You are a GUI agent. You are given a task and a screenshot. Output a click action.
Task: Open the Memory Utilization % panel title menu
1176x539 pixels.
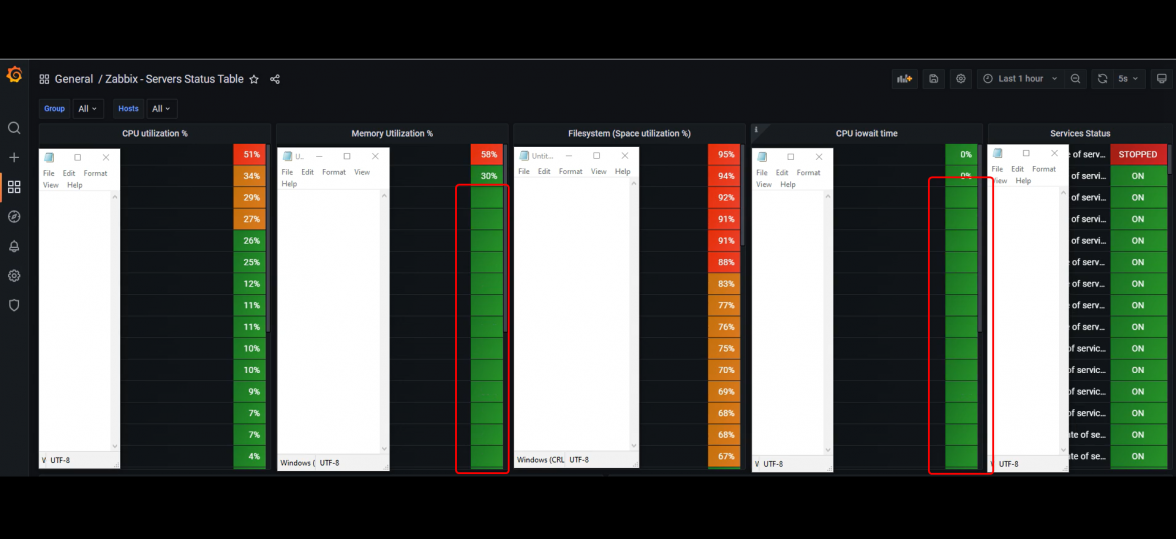click(392, 133)
